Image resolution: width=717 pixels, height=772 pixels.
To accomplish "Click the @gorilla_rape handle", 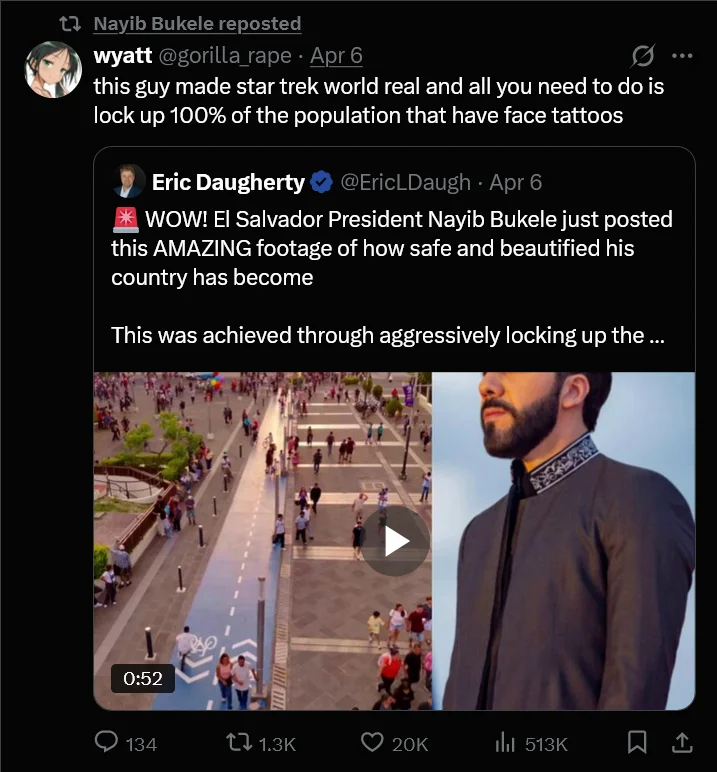I will 226,56.
